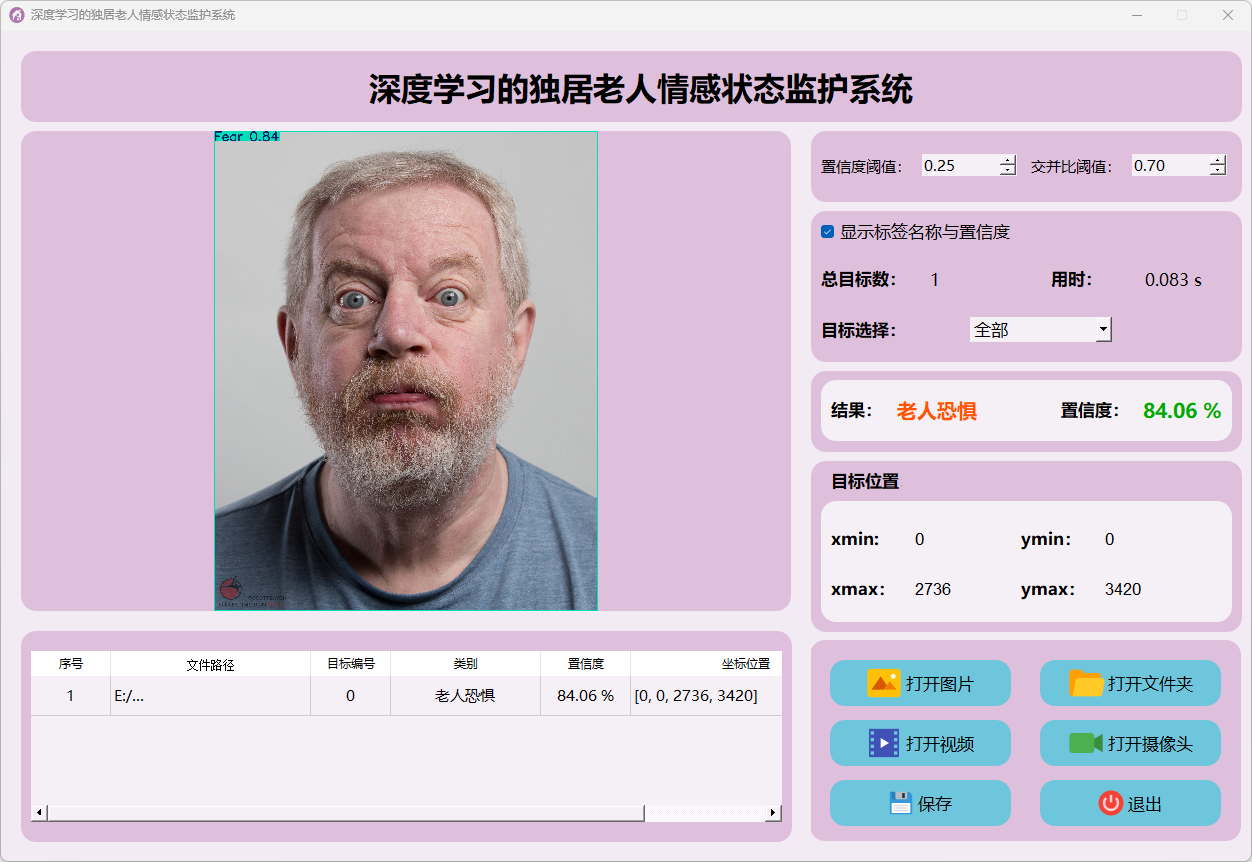Click the floppy disk save icon
The width and height of the screenshot is (1252, 862).
click(x=901, y=803)
